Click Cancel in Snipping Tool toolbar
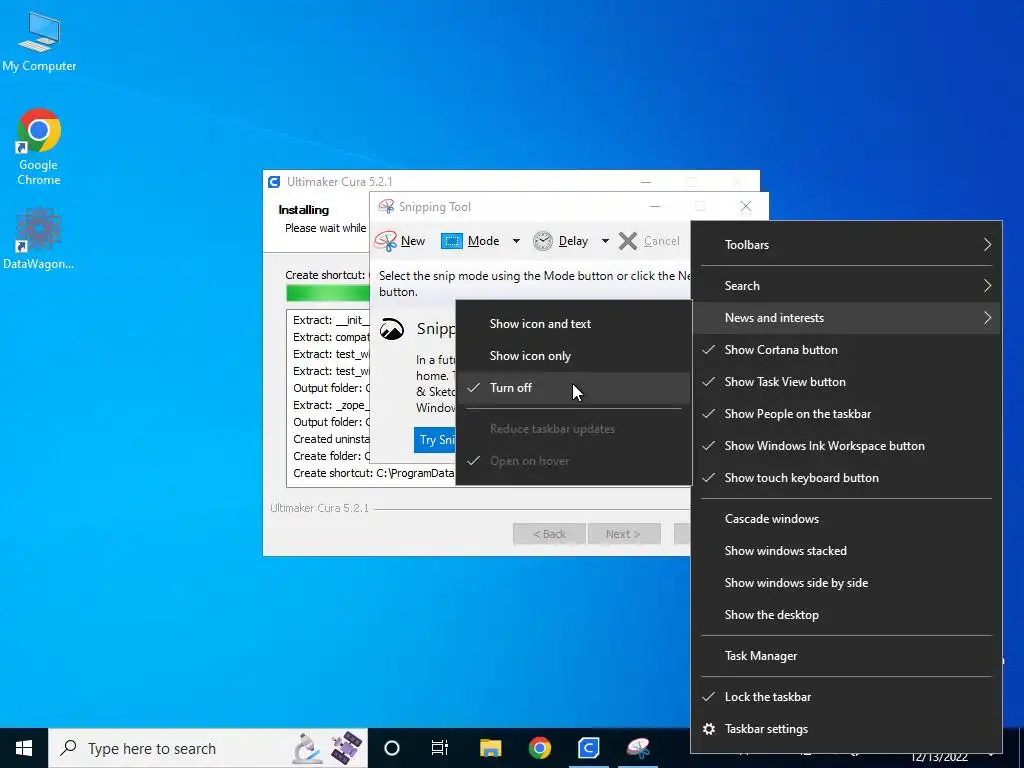The height and width of the screenshot is (768, 1024). (649, 241)
